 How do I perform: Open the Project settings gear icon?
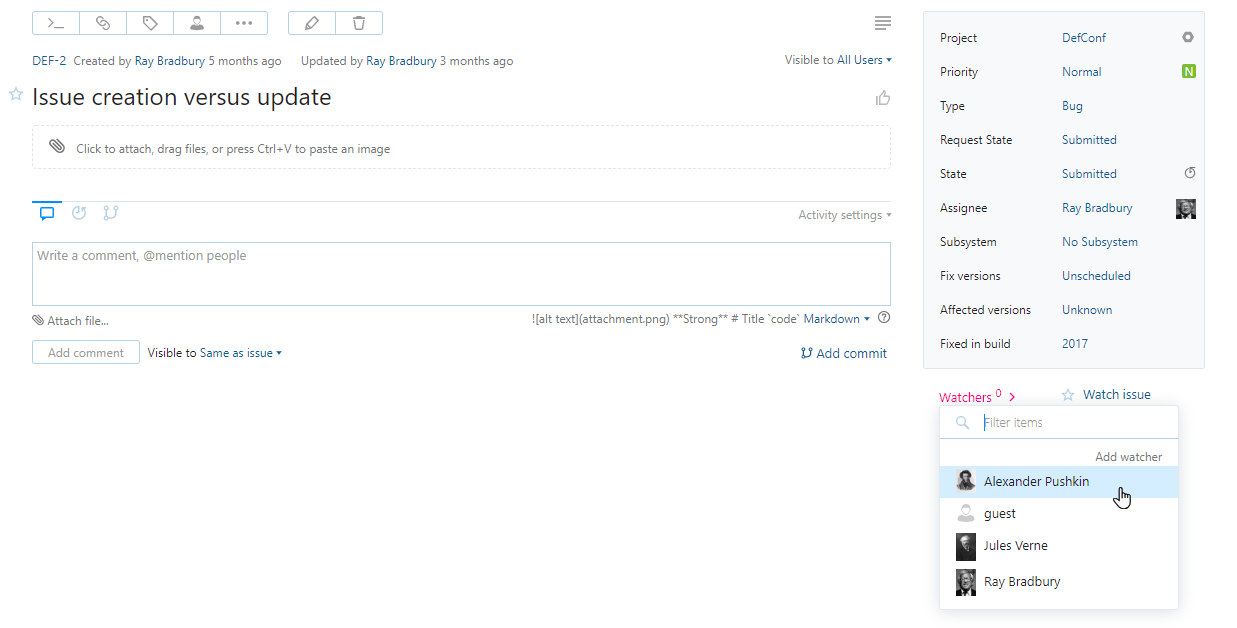pyautogui.click(x=1187, y=37)
